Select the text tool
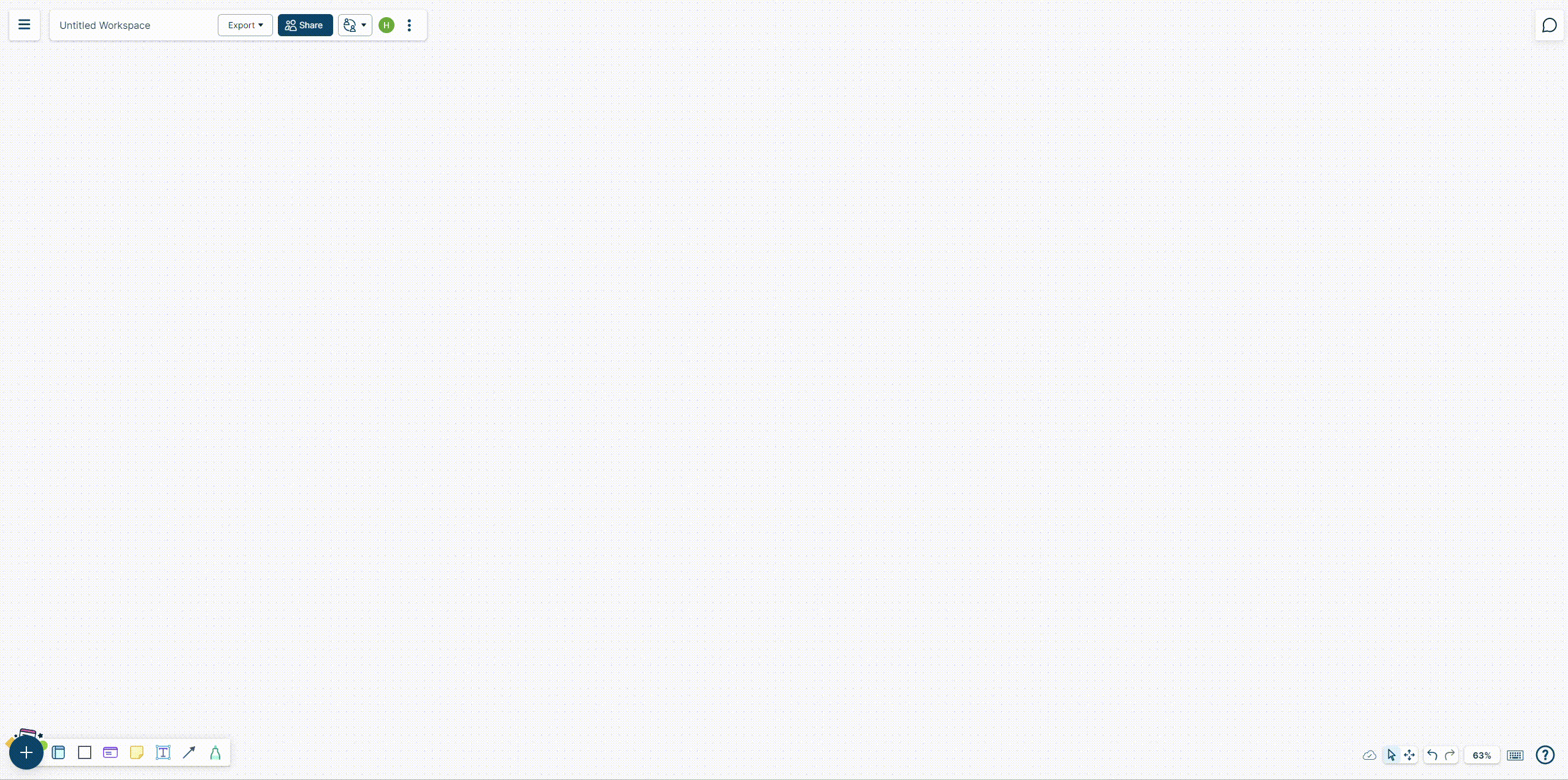This screenshot has height=780, width=1568. [163, 752]
